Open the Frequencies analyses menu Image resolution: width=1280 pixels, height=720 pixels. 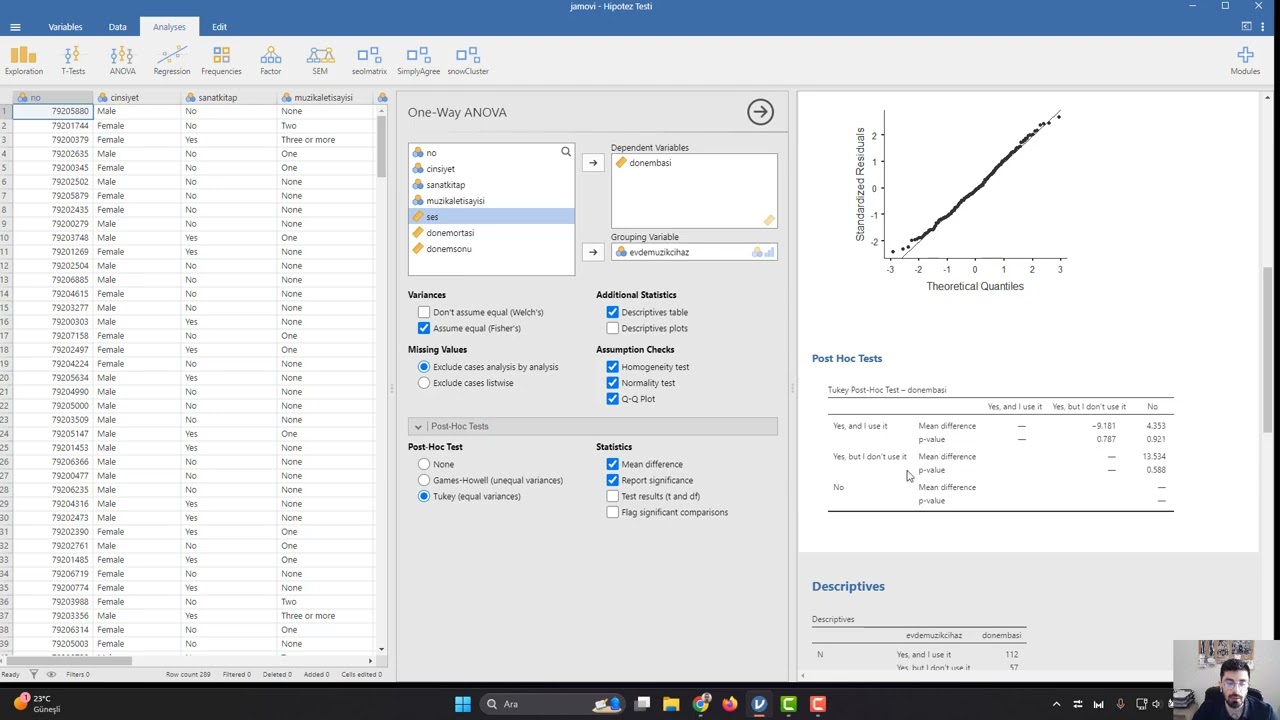[221, 60]
